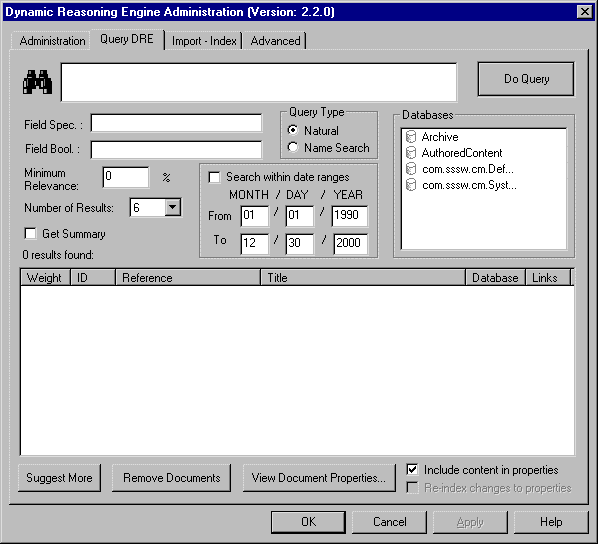
Task: Sort by the Title column header
Action: [x=363, y=277]
